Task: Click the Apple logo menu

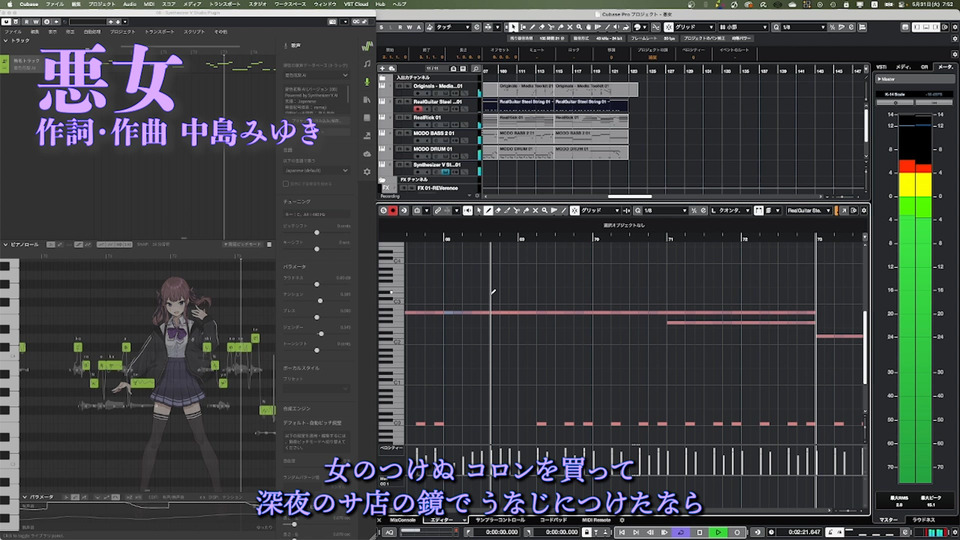Action: point(9,4)
